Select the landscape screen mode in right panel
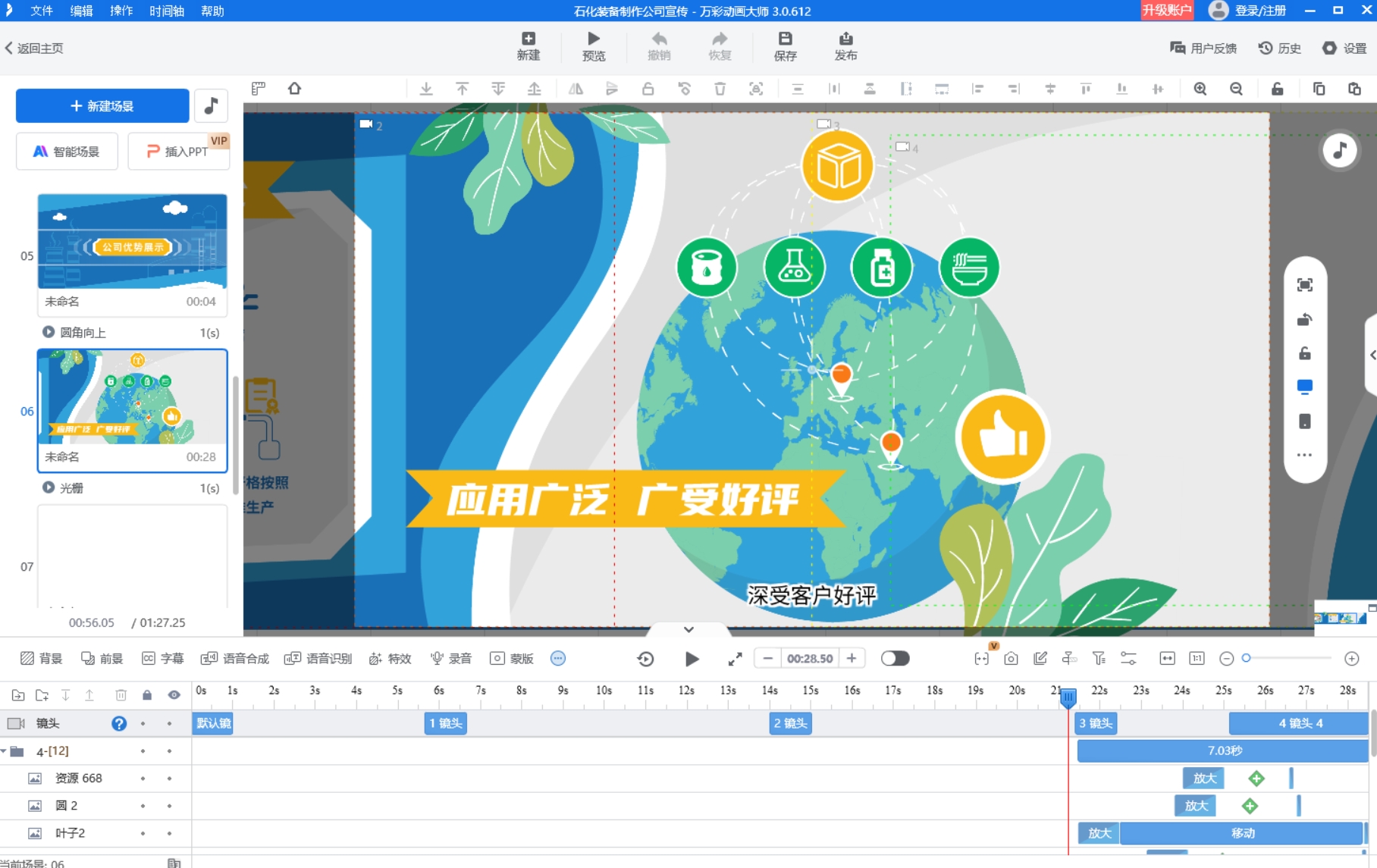Image resolution: width=1377 pixels, height=868 pixels. pyautogui.click(x=1305, y=387)
